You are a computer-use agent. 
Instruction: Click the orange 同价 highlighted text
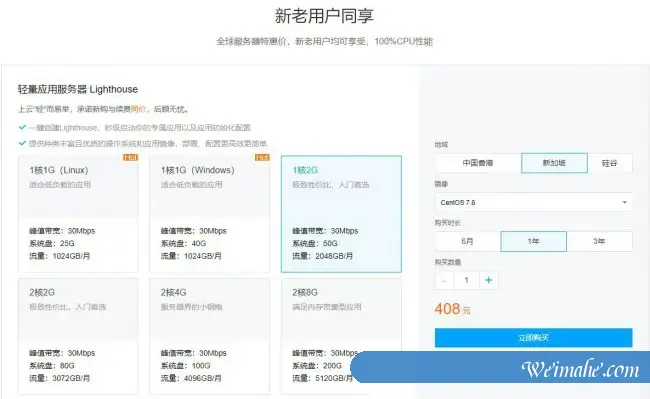click(138, 109)
